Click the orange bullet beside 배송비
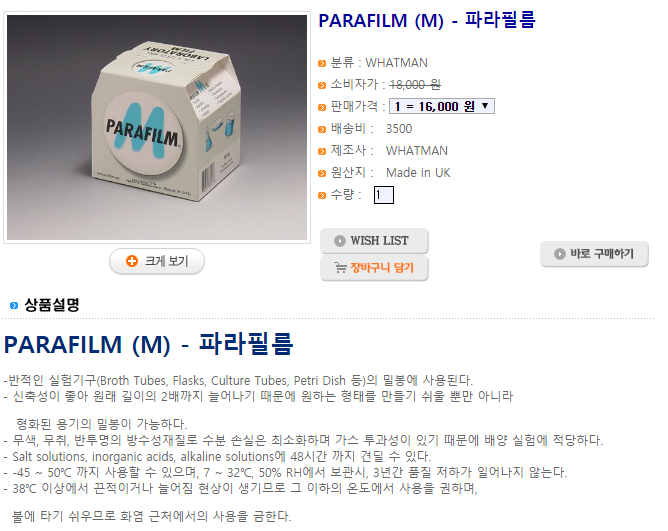 pyautogui.click(x=322, y=129)
